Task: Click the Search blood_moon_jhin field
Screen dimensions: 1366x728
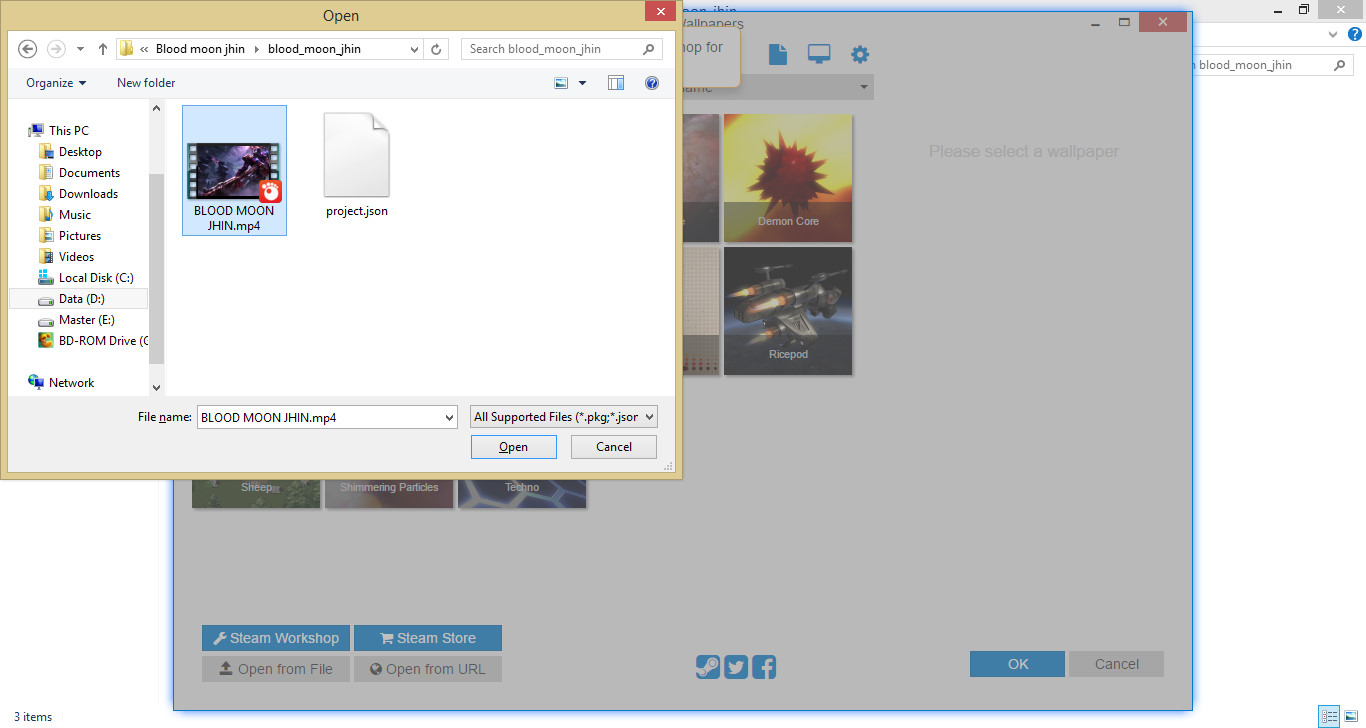Action: pos(562,49)
